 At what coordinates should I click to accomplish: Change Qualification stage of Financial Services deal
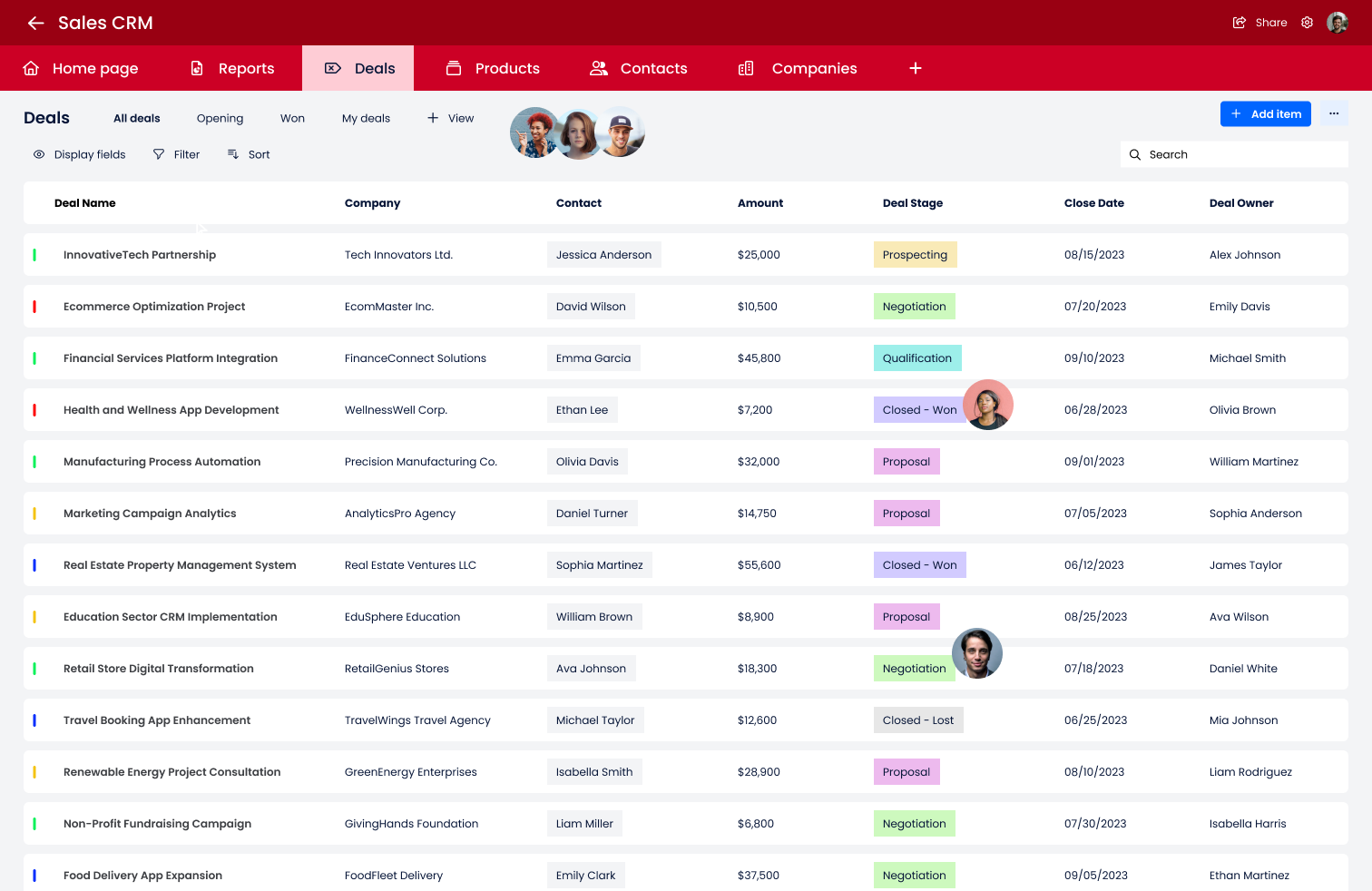coord(916,358)
